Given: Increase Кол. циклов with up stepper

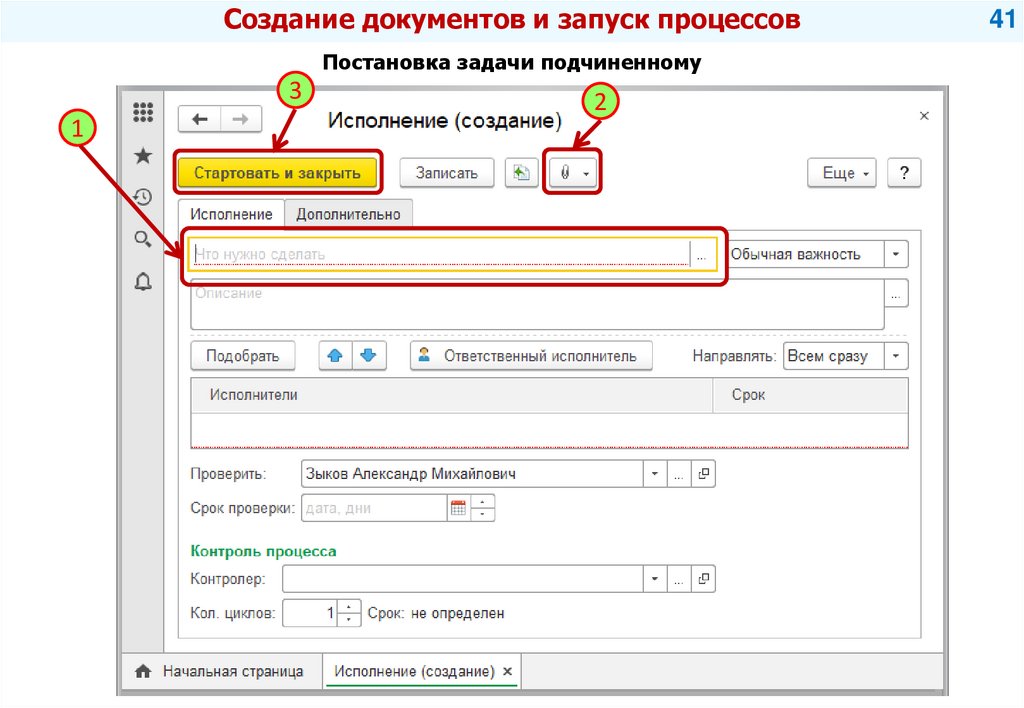Looking at the screenshot, I should 349,607.
